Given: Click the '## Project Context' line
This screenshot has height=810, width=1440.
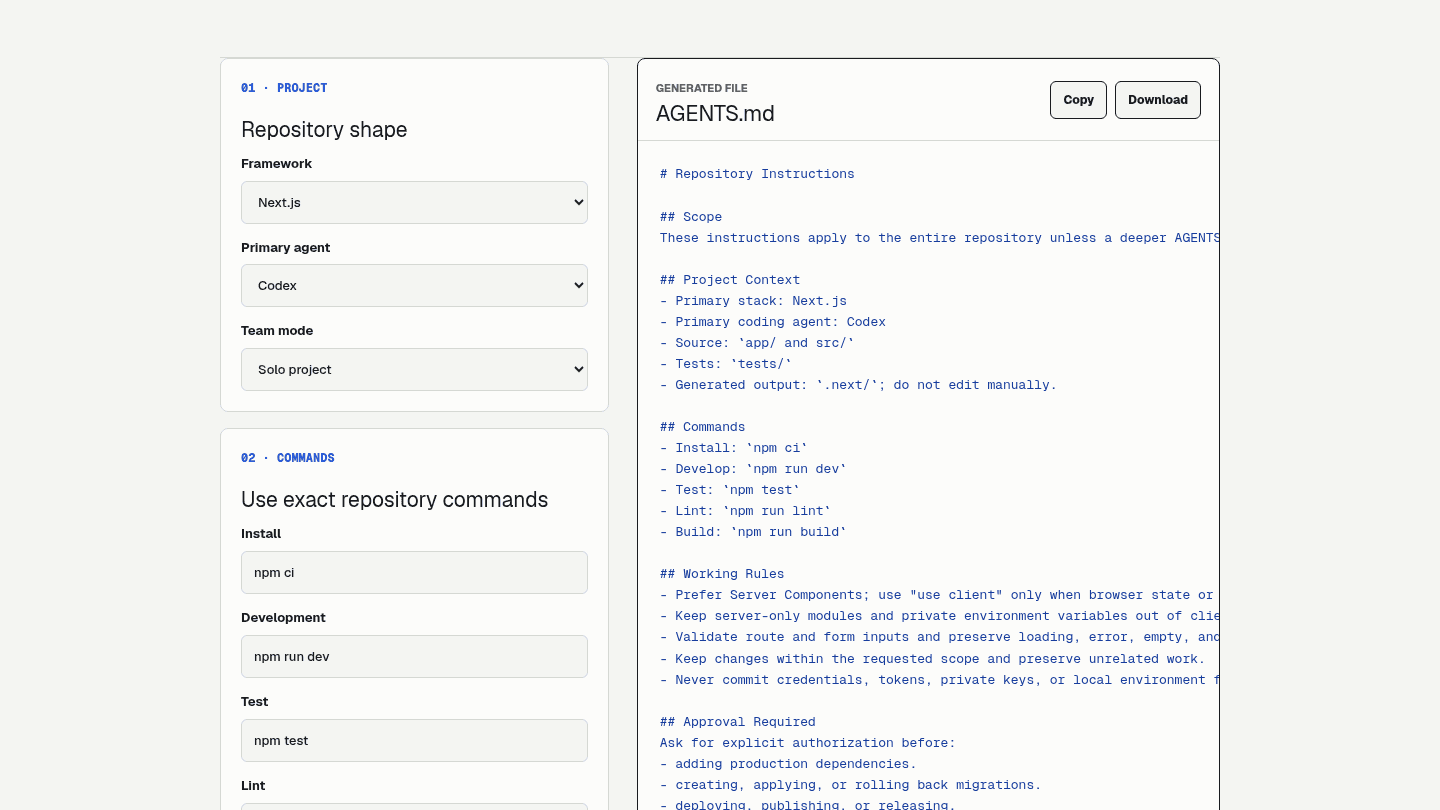Looking at the screenshot, I should 730,280.
